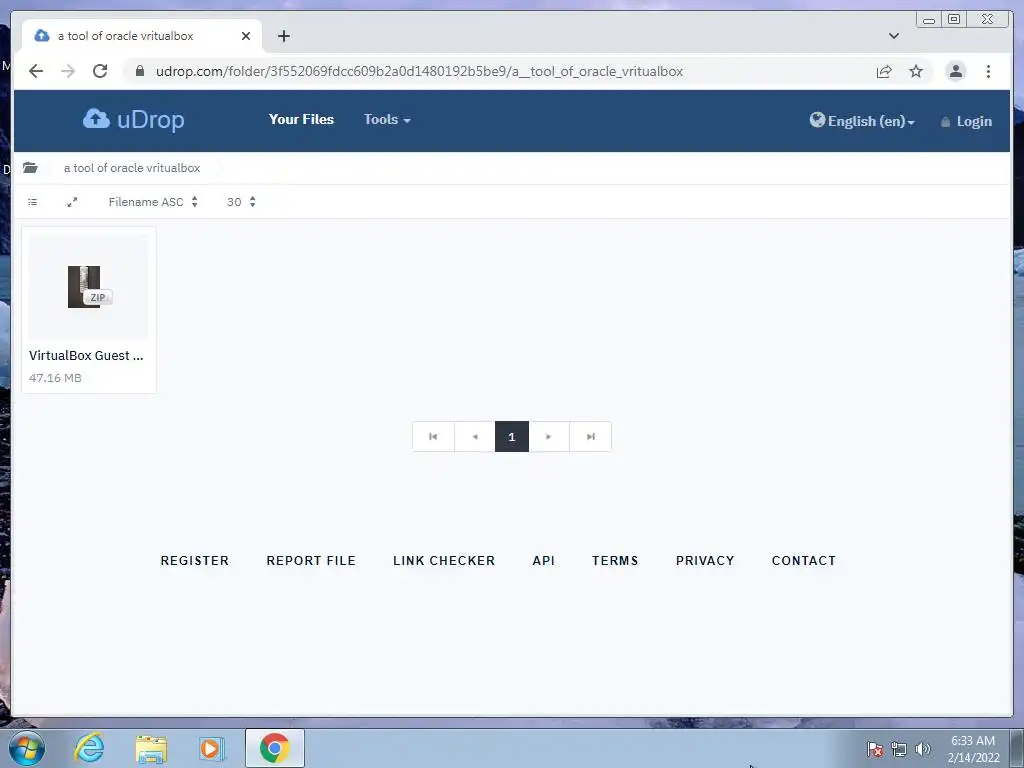Click the Login link
This screenshot has height=768, width=1024.
(x=967, y=121)
